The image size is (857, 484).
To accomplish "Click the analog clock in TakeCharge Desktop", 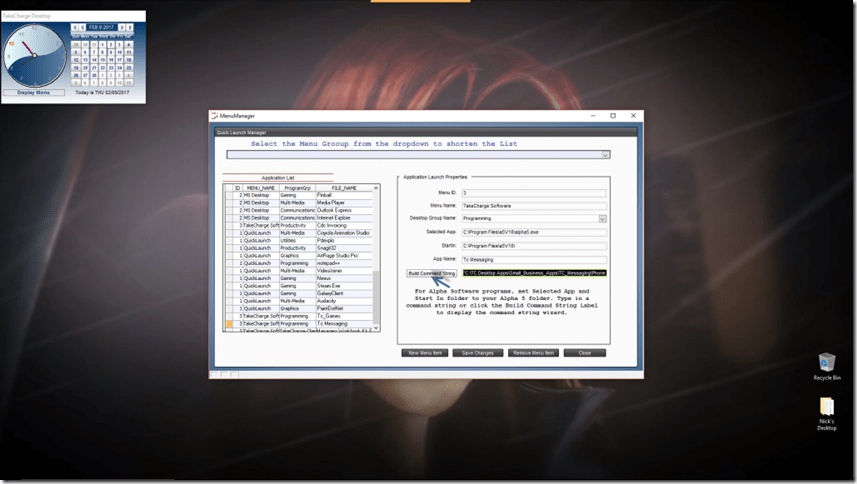I will [x=34, y=55].
